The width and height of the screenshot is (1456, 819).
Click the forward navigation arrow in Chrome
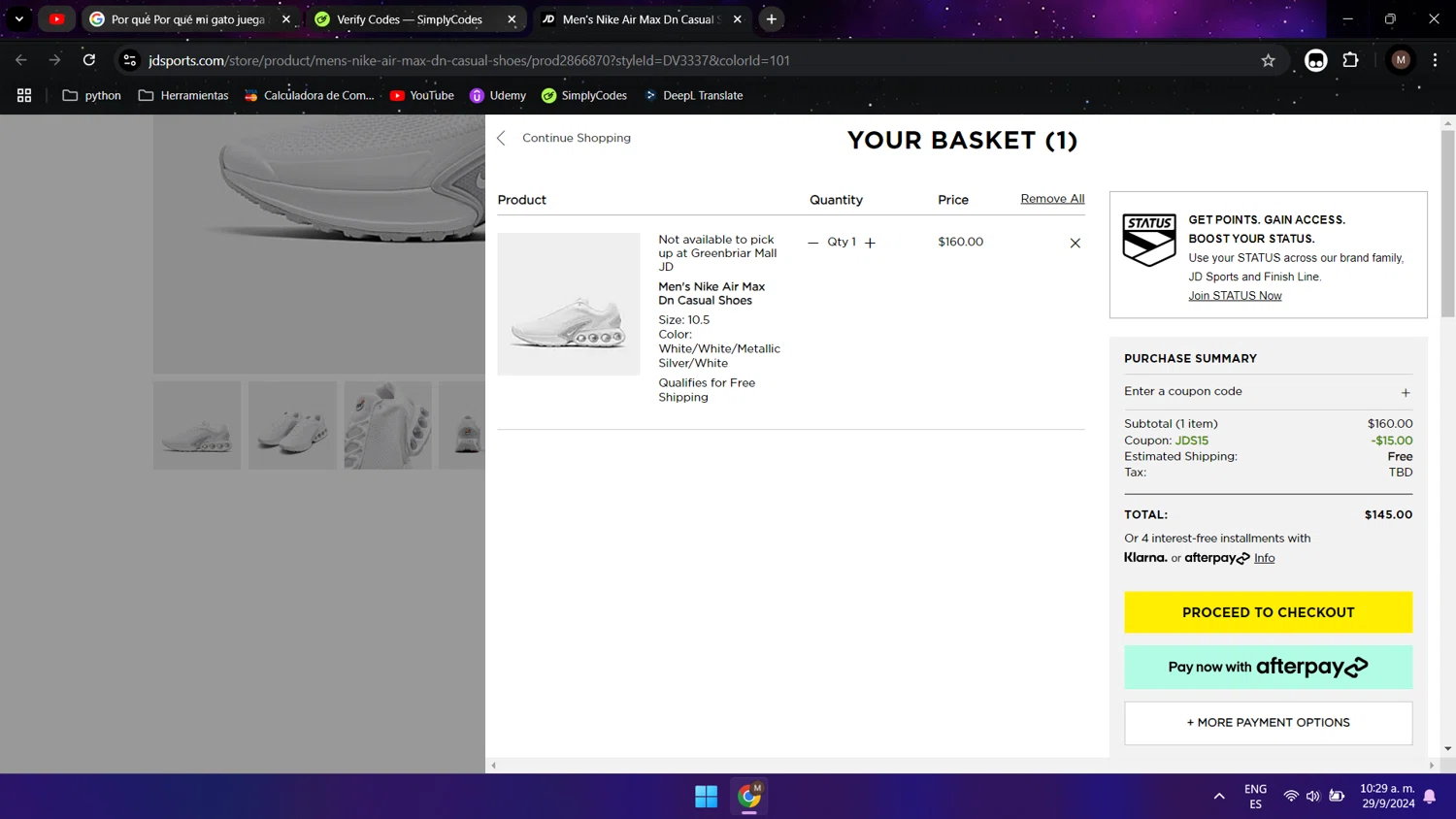55,60
